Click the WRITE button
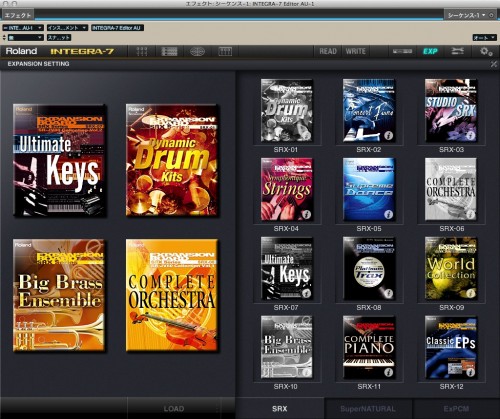This screenshot has width=500, height=419. coord(356,51)
